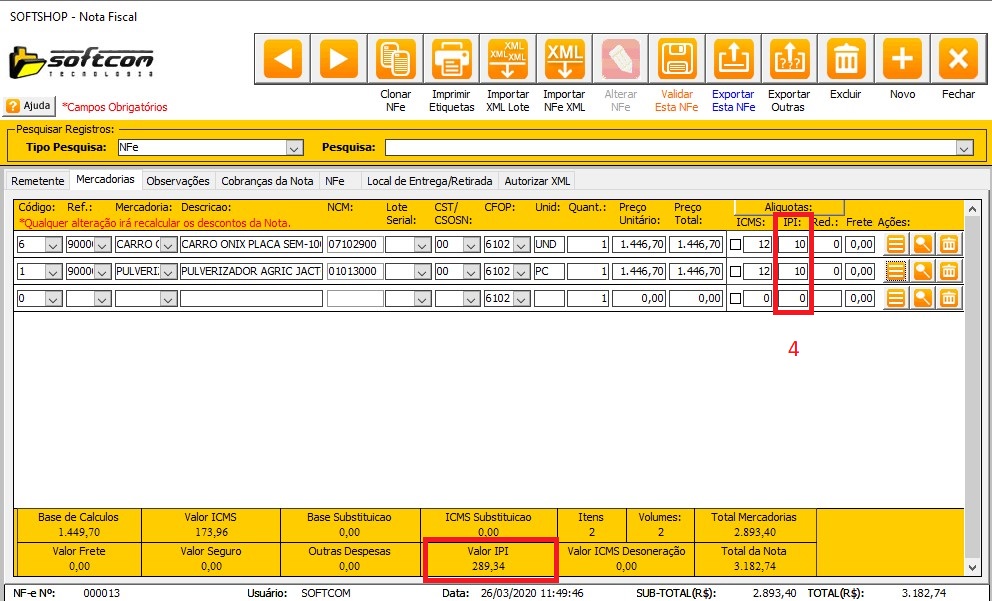Click the Importar XML Lote icon
The image size is (992, 601).
(508, 59)
